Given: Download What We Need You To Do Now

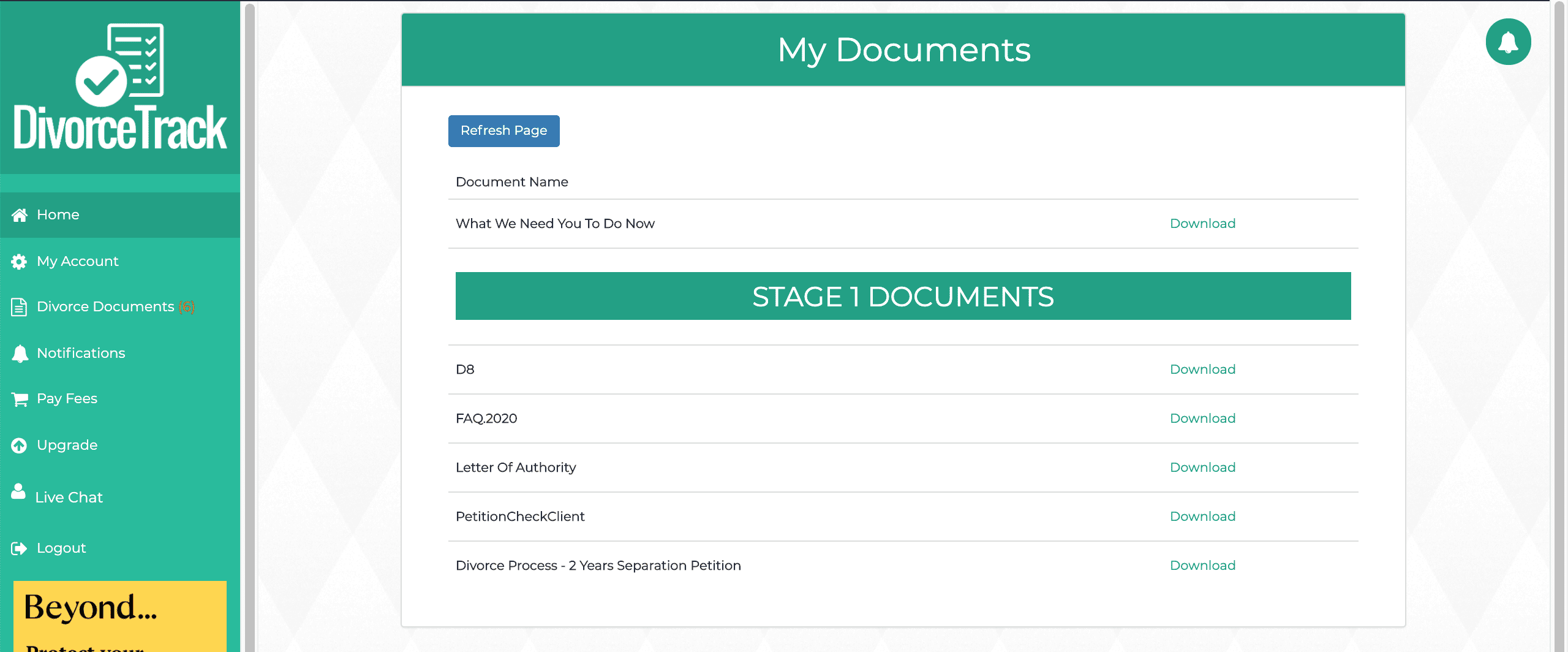Looking at the screenshot, I should (1202, 224).
